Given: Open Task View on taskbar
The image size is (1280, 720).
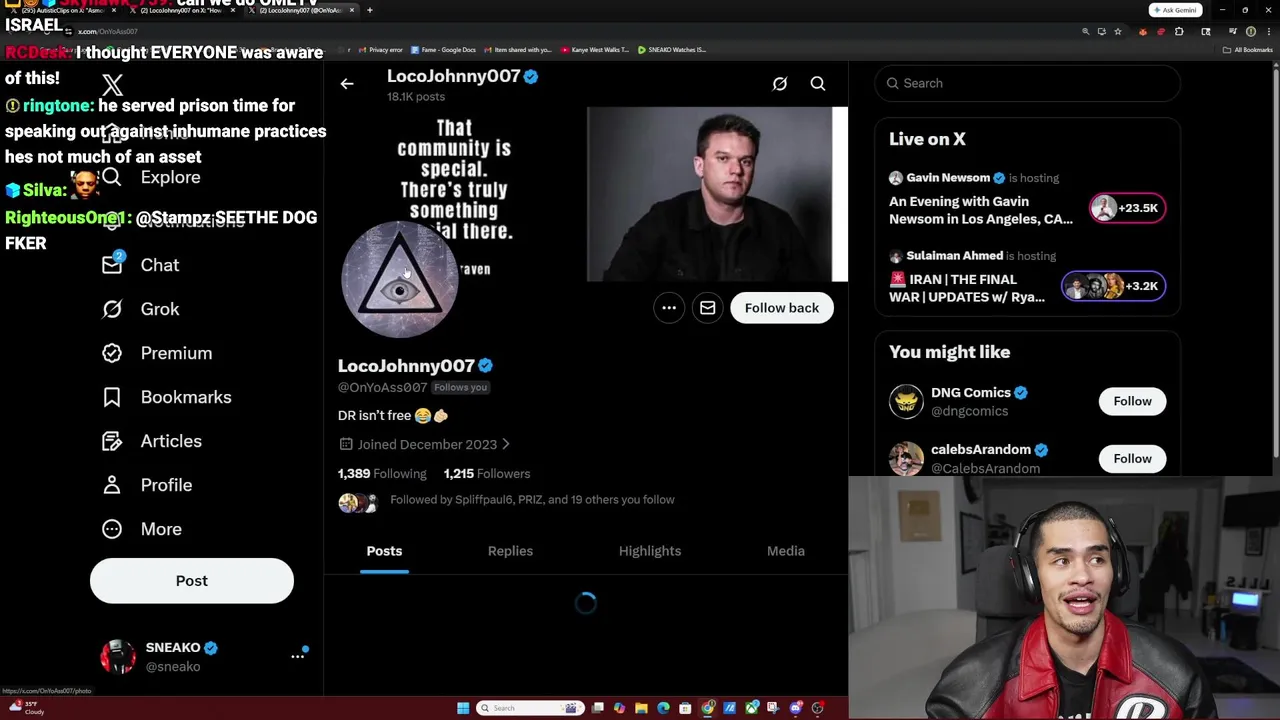Looking at the screenshot, I should coord(598,708).
